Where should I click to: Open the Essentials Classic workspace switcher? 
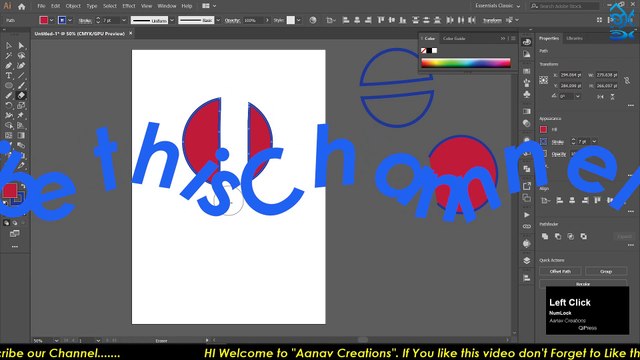(498, 6)
